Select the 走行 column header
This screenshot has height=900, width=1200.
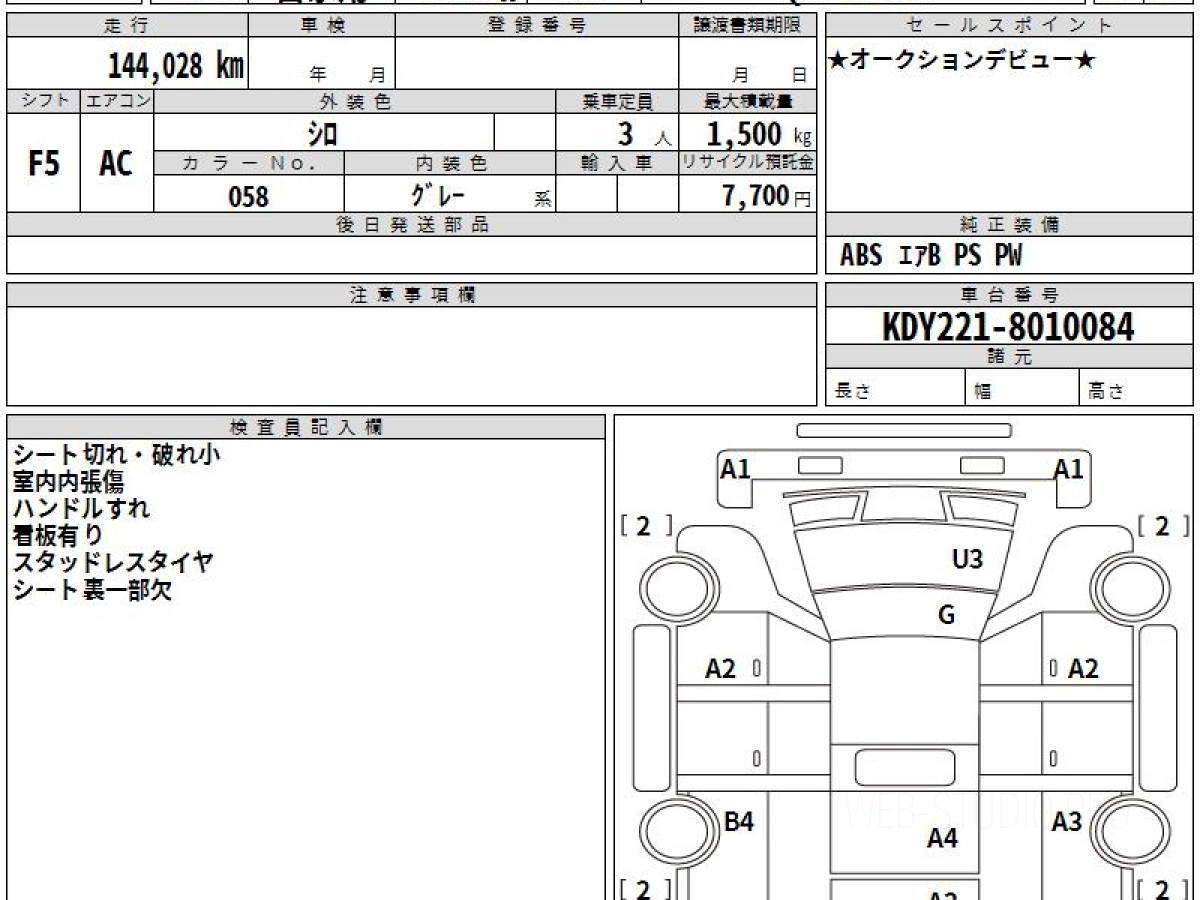pos(127,26)
